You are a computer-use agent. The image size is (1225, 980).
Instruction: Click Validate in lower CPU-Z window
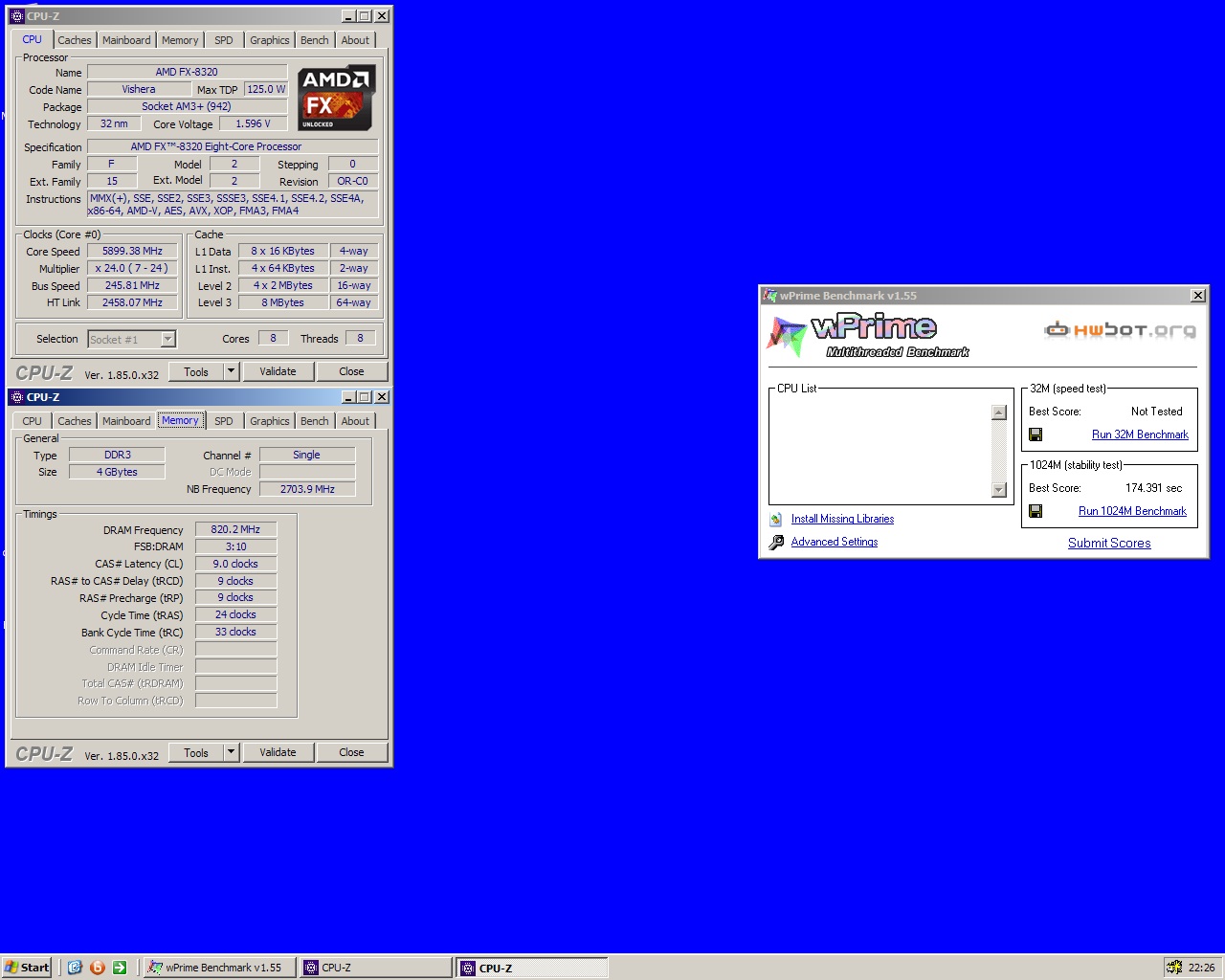278,752
